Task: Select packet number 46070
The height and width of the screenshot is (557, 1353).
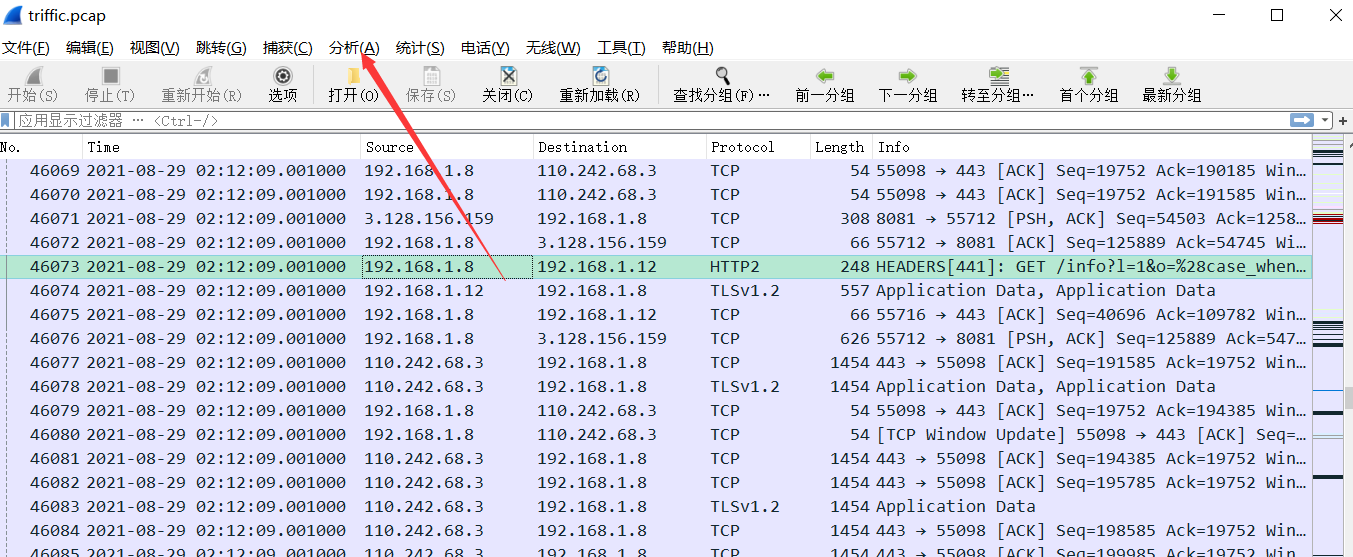Action: (x=655, y=195)
